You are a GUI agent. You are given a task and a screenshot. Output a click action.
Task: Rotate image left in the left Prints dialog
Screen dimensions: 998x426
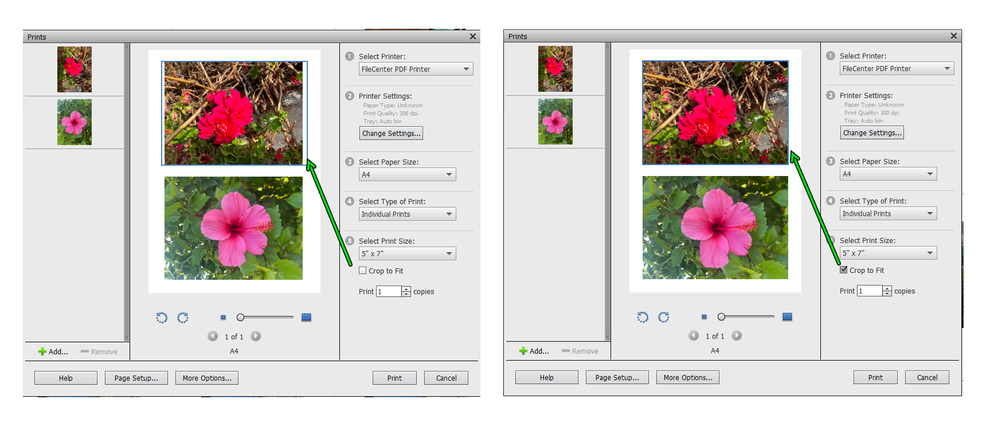click(x=162, y=317)
